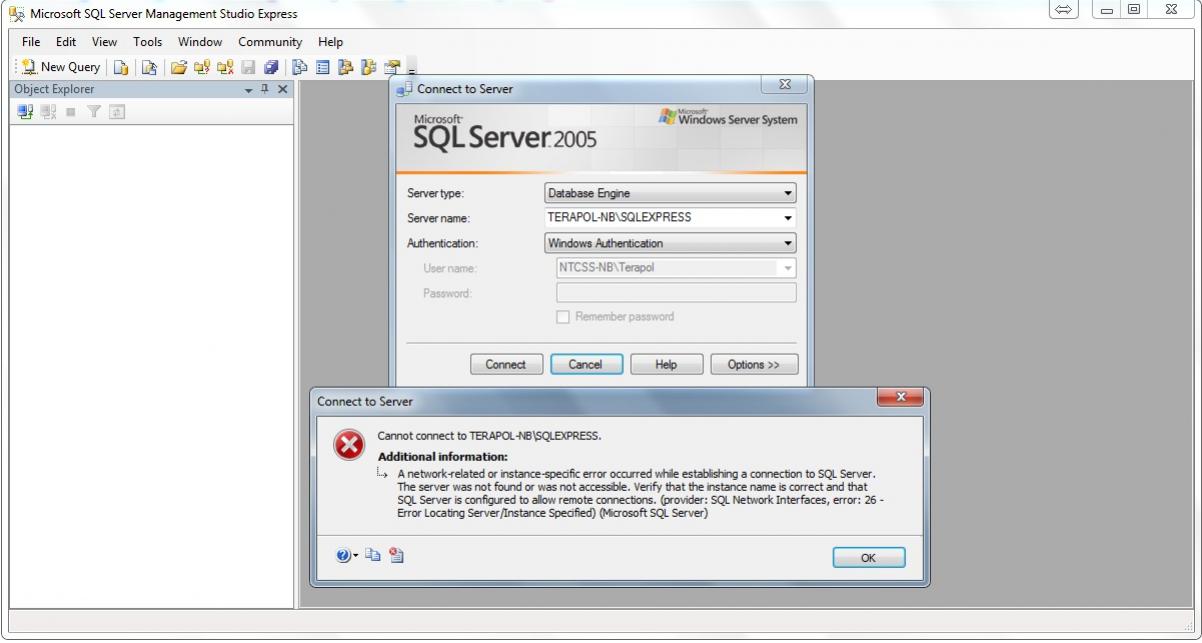Click the Connect button
This screenshot has height=643, width=1202.
[x=506, y=364]
